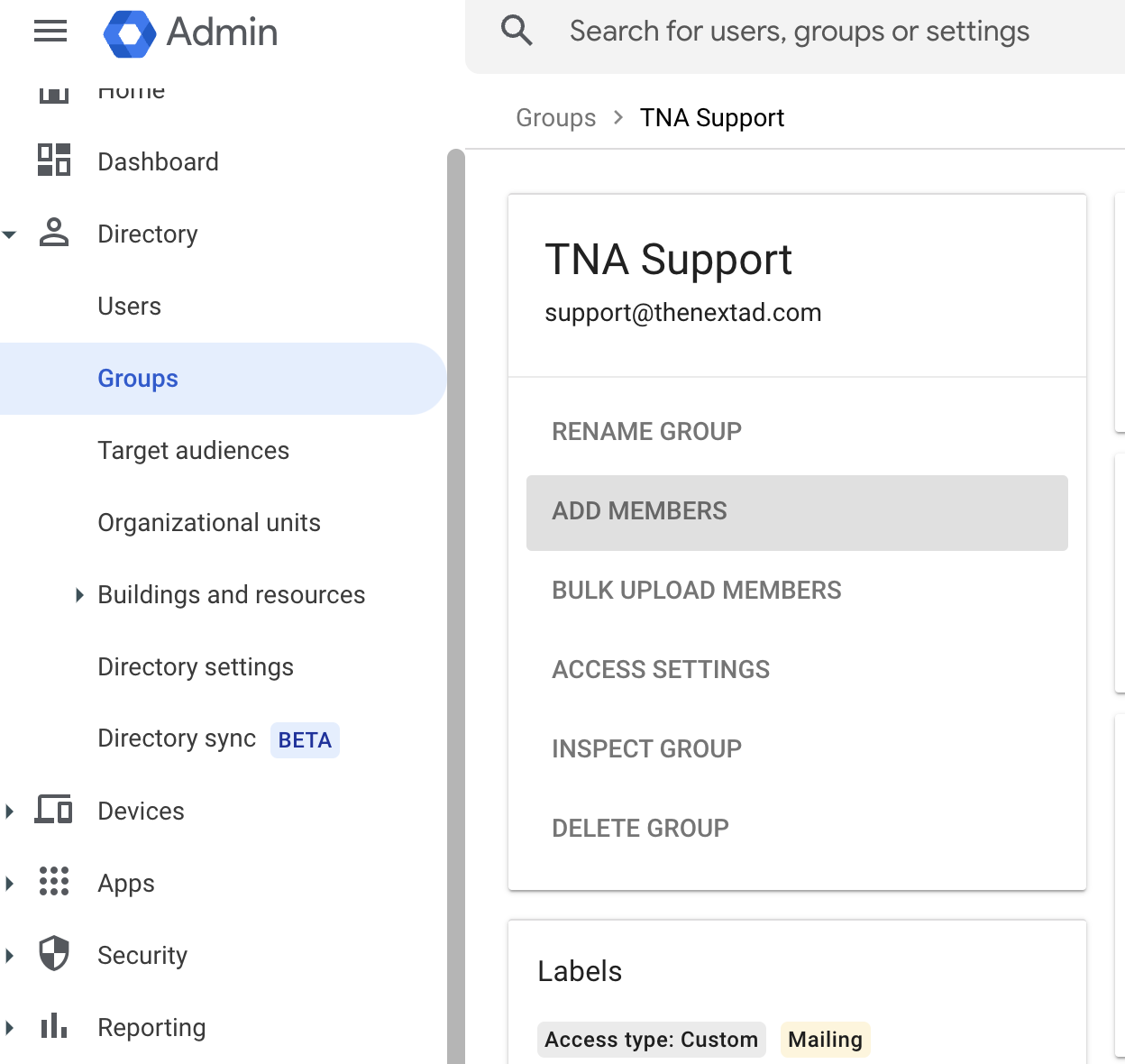Expand Buildings and resources arrow
The height and width of the screenshot is (1064, 1125).
[79, 595]
